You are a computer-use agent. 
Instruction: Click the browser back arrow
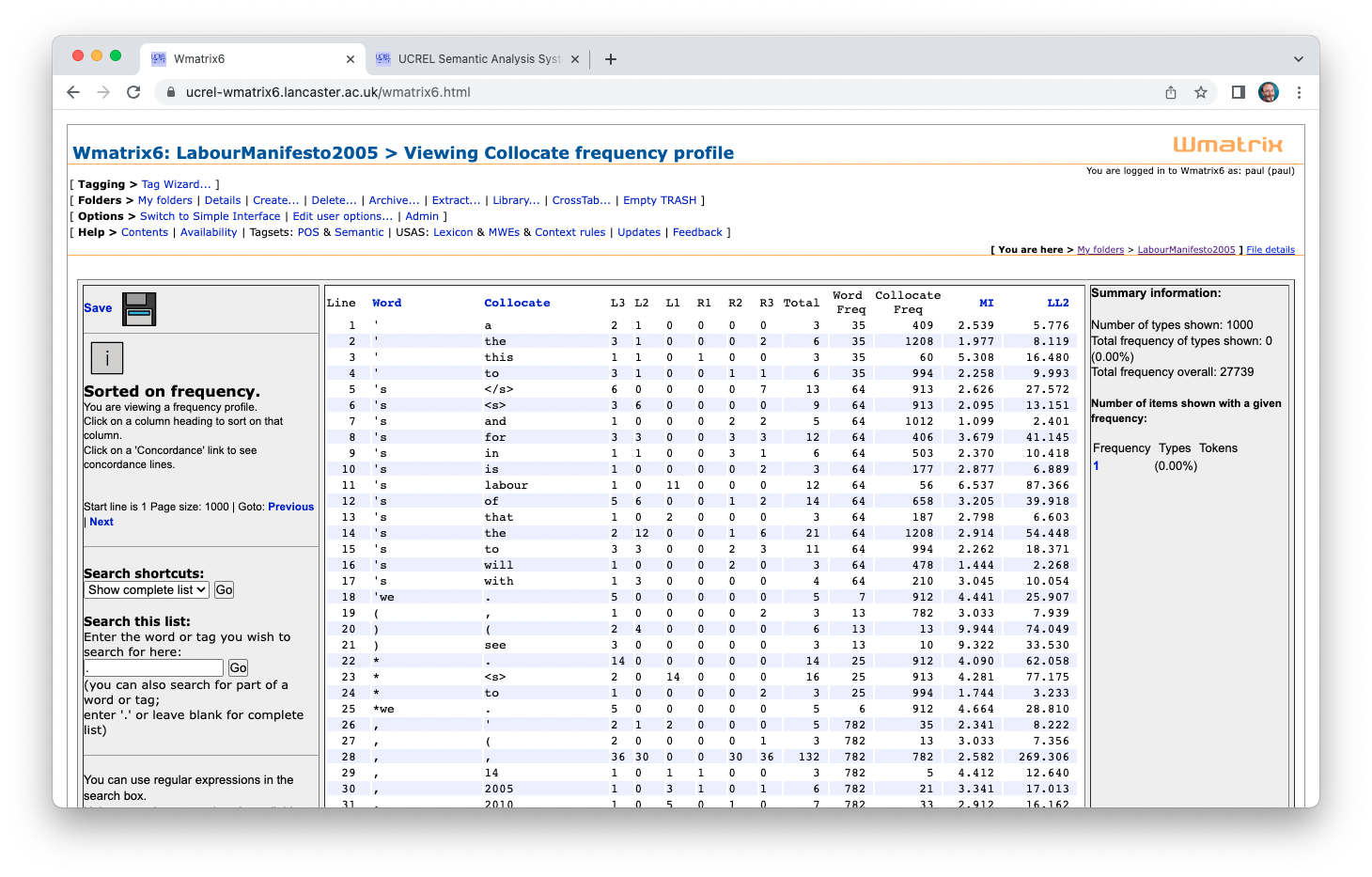(73, 92)
